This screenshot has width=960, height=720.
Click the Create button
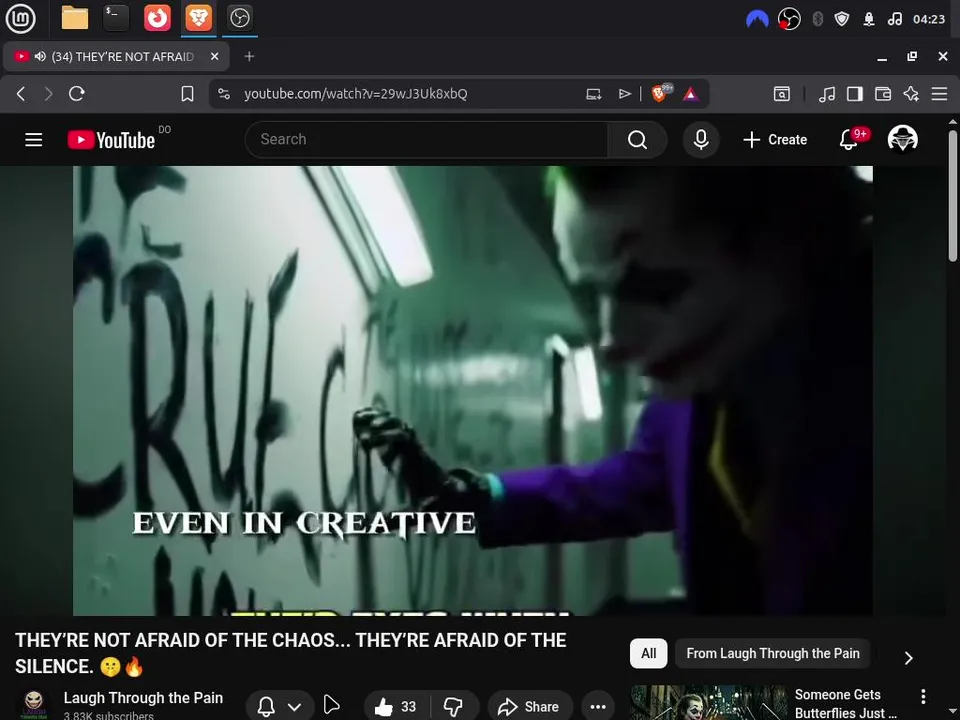(x=775, y=140)
